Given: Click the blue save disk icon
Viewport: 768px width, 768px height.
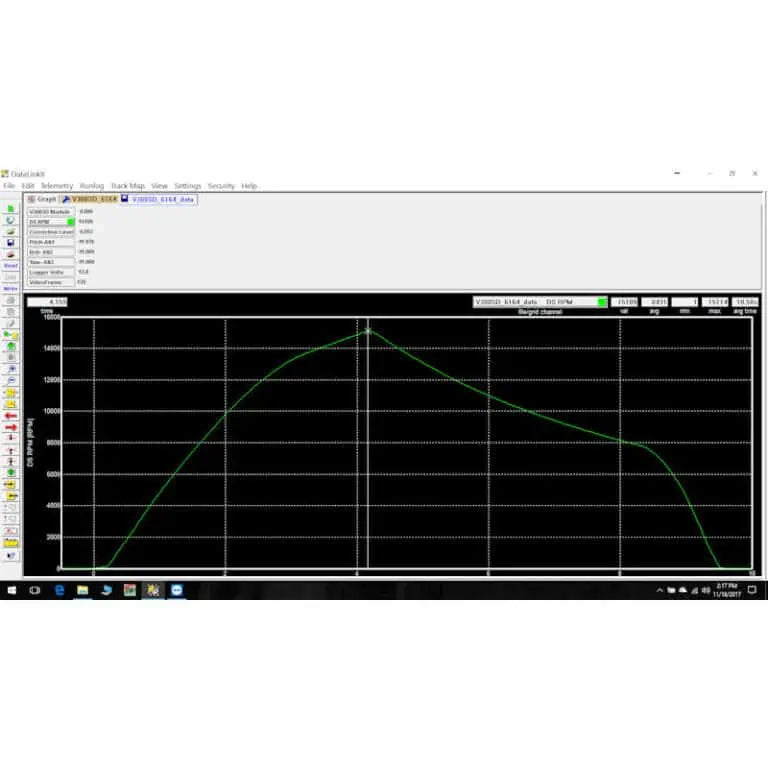Looking at the screenshot, I should click(x=11, y=242).
